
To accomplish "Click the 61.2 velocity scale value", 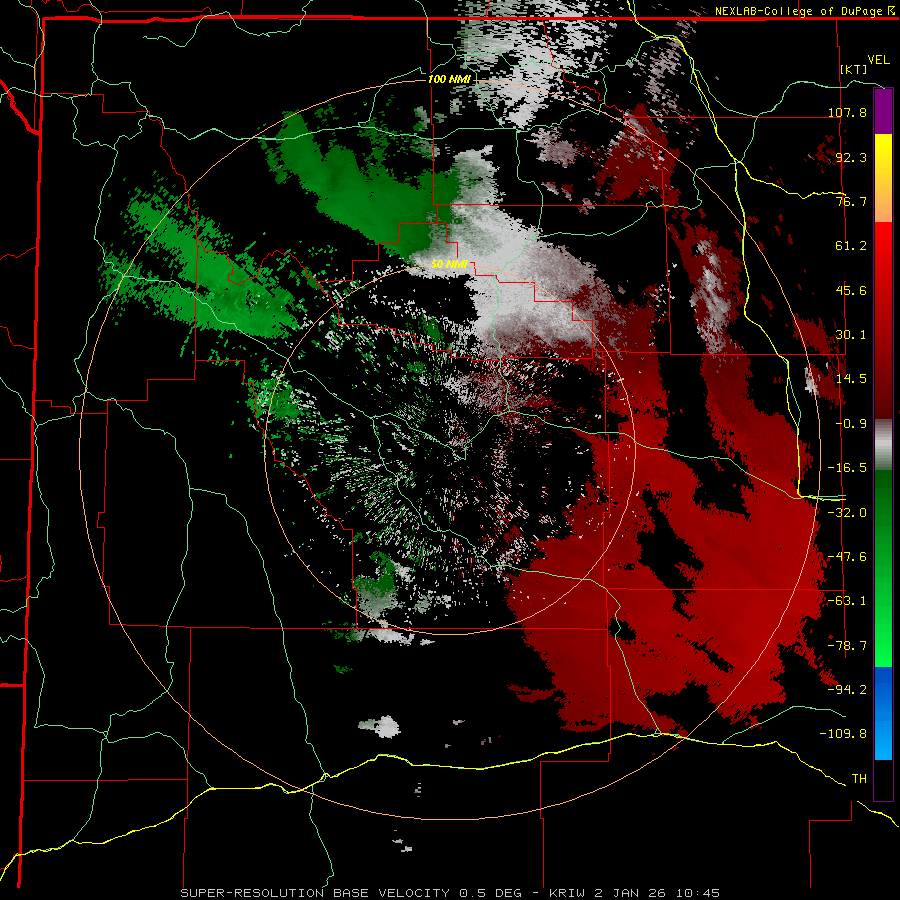I will pyautogui.click(x=851, y=246).
